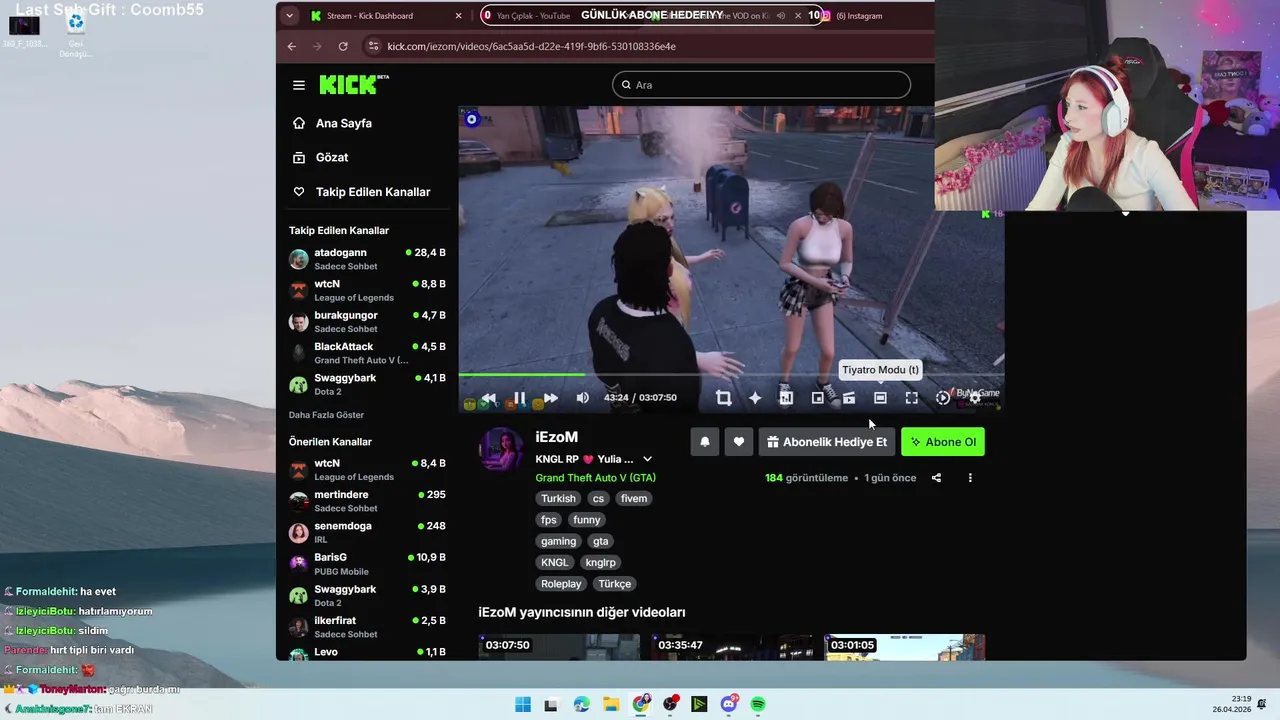Image resolution: width=1280 pixels, height=720 pixels.
Task: Open Recycle Bin on the desktop
Action: pyautogui.click(x=75, y=32)
